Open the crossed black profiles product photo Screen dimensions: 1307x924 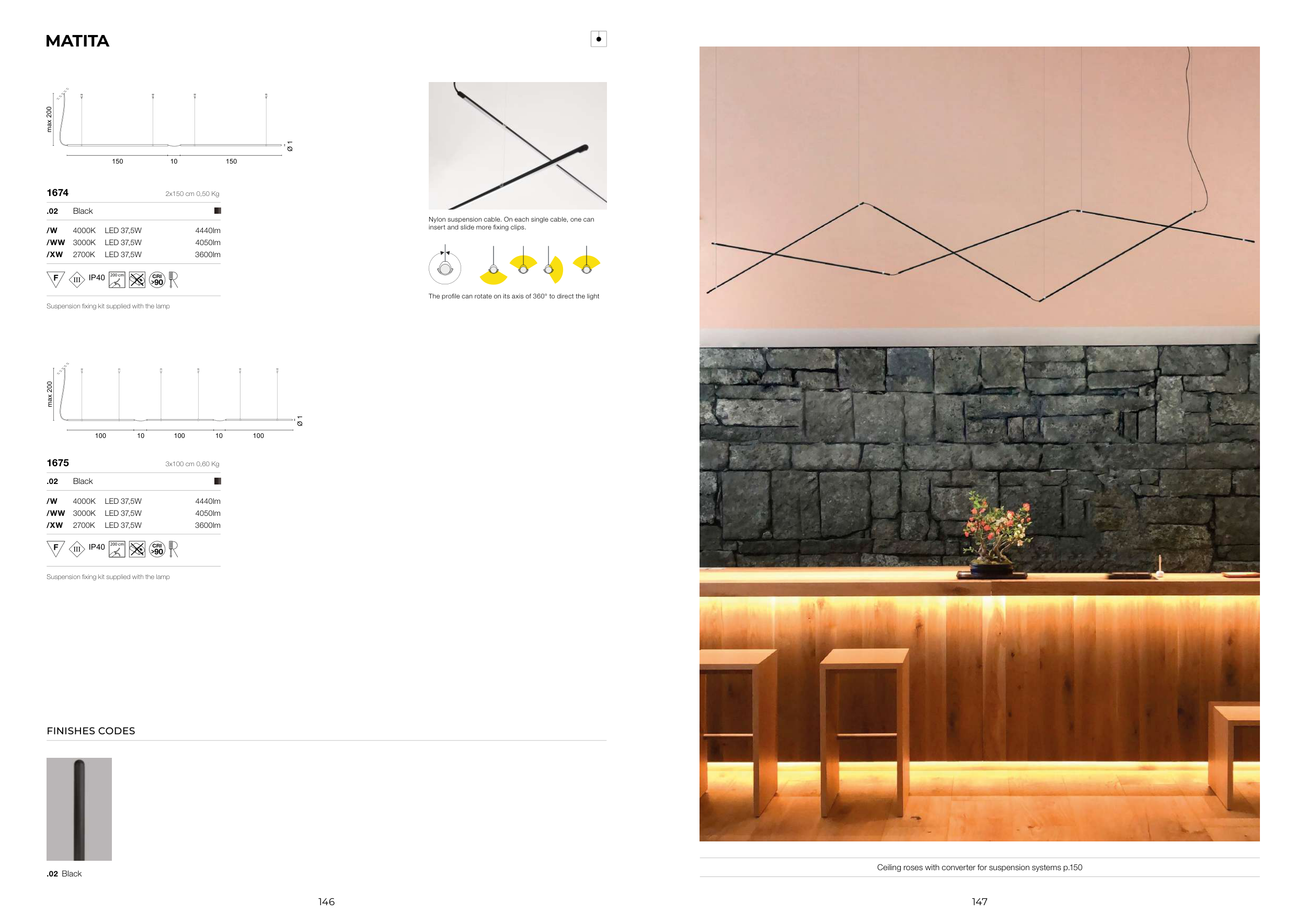pos(518,146)
